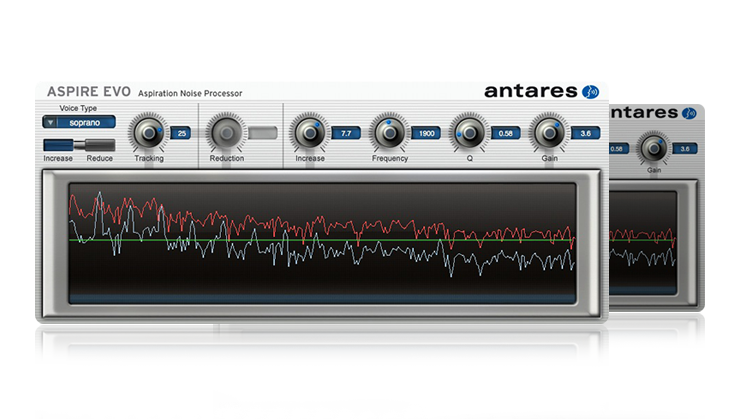
Task: Click the 3.6 value in the background window
Action: coord(685,149)
